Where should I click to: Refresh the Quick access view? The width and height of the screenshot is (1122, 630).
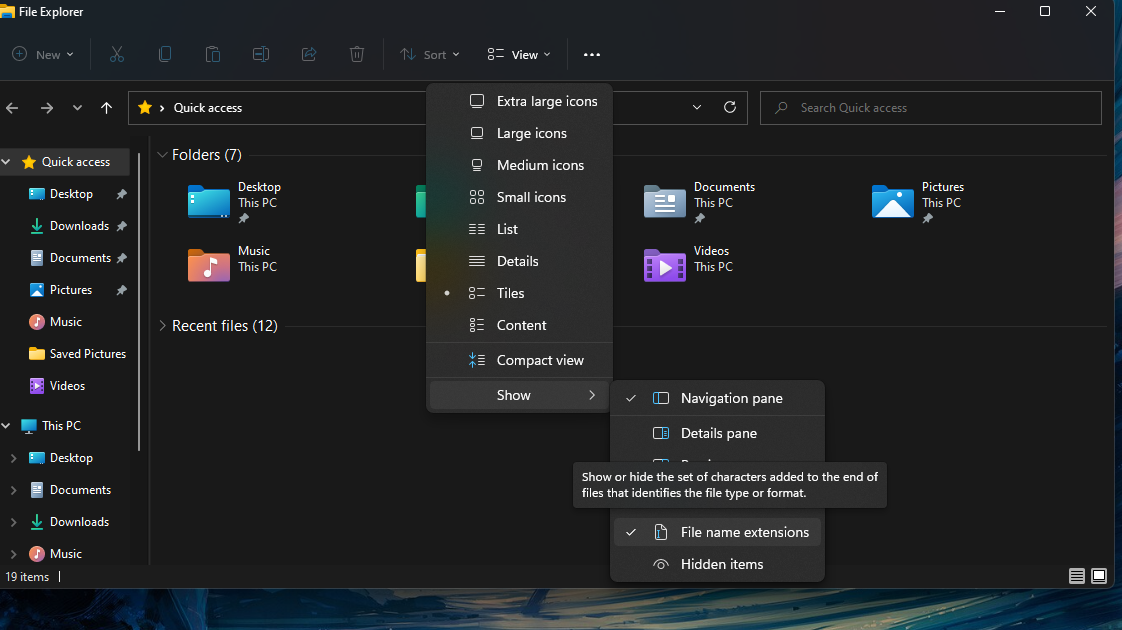pyautogui.click(x=730, y=107)
